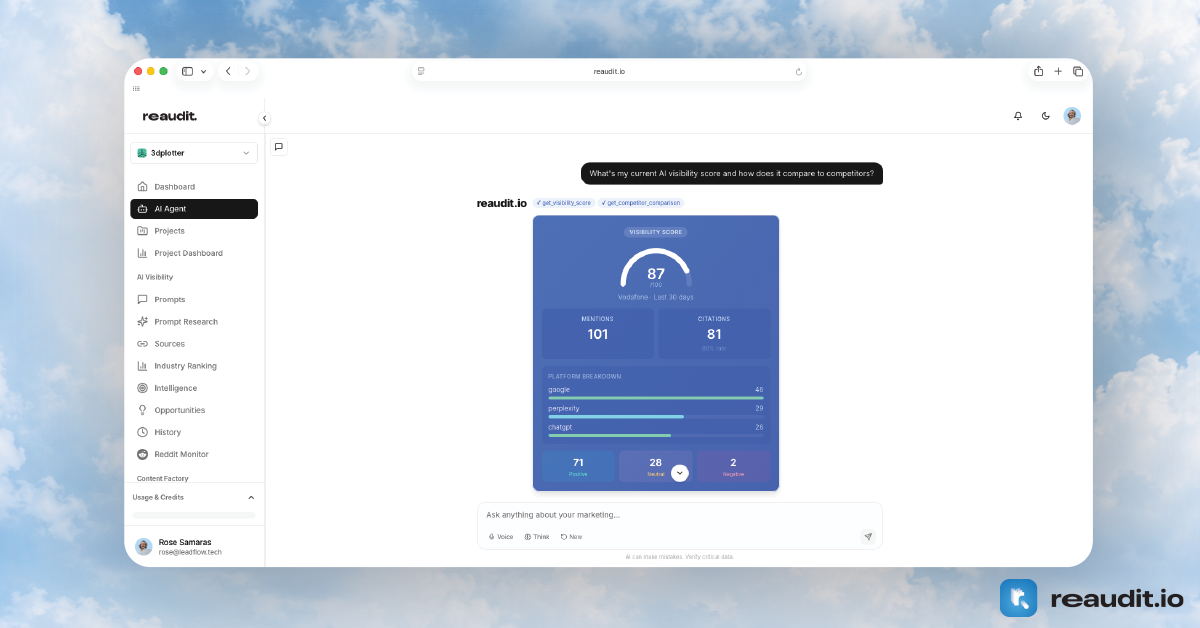Open notifications bell icon
The width and height of the screenshot is (1200, 628).
[1018, 116]
